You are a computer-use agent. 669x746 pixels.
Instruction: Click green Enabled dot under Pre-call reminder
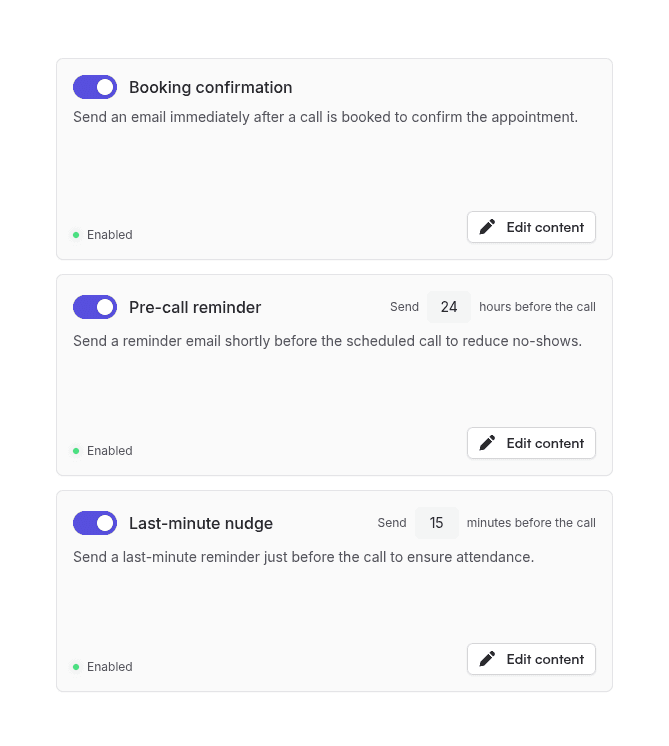(x=76, y=451)
